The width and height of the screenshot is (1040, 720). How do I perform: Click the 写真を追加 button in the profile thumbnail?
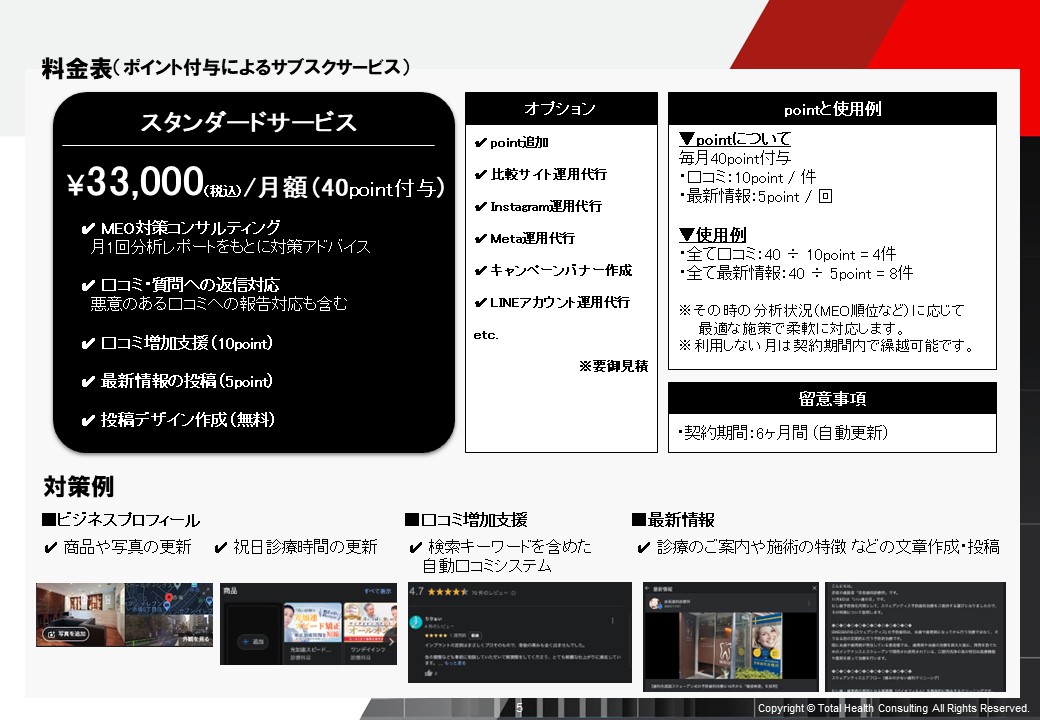tap(67, 633)
